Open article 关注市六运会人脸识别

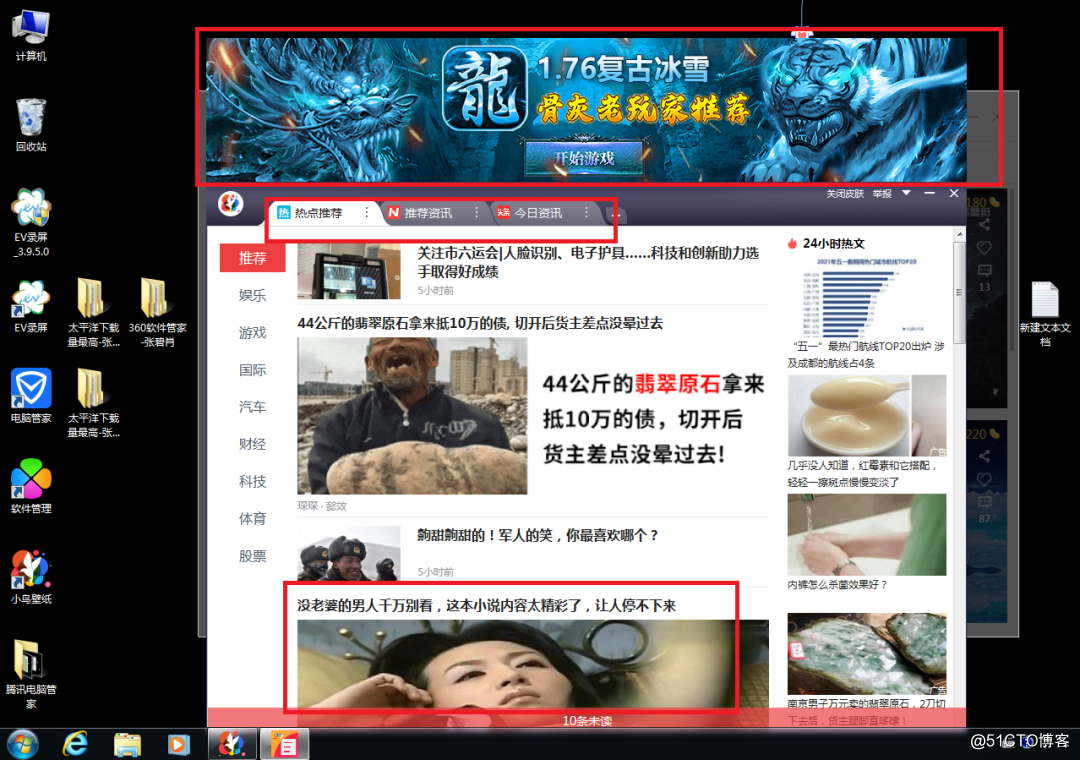[588, 263]
